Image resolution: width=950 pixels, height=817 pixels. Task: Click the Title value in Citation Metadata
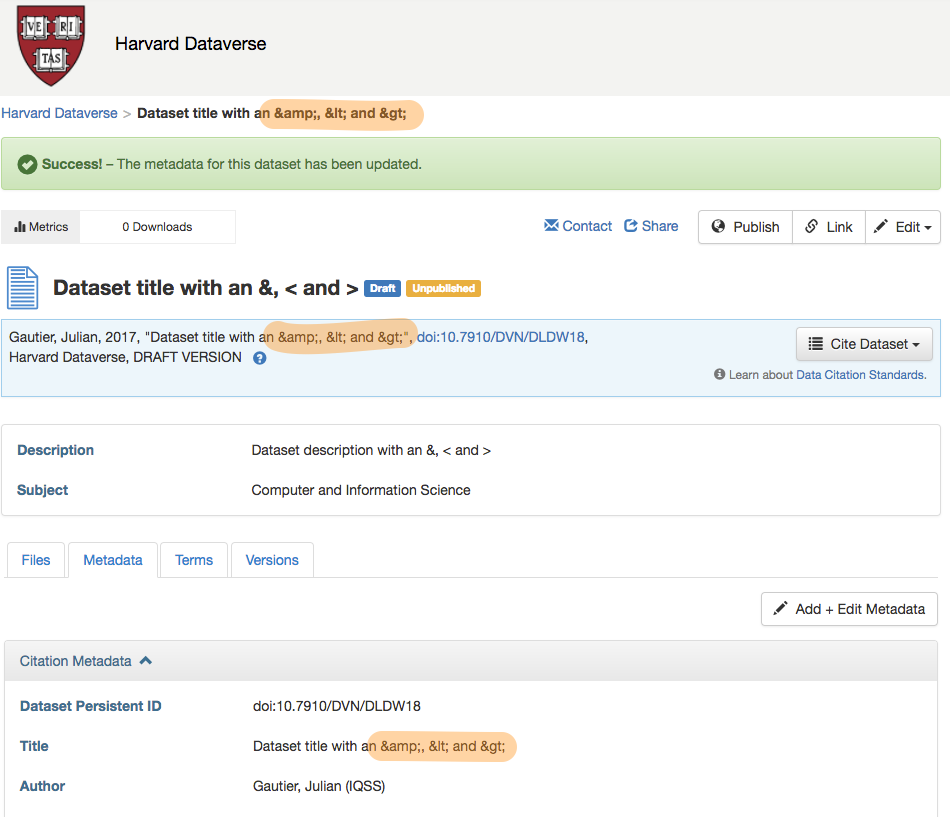click(x=379, y=746)
